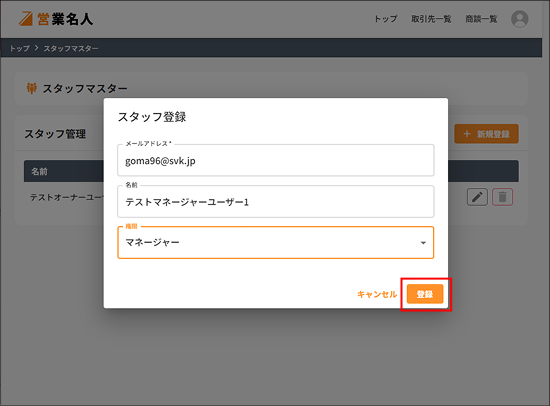
Task: Click the 名前 table column header
Action: tap(39, 171)
